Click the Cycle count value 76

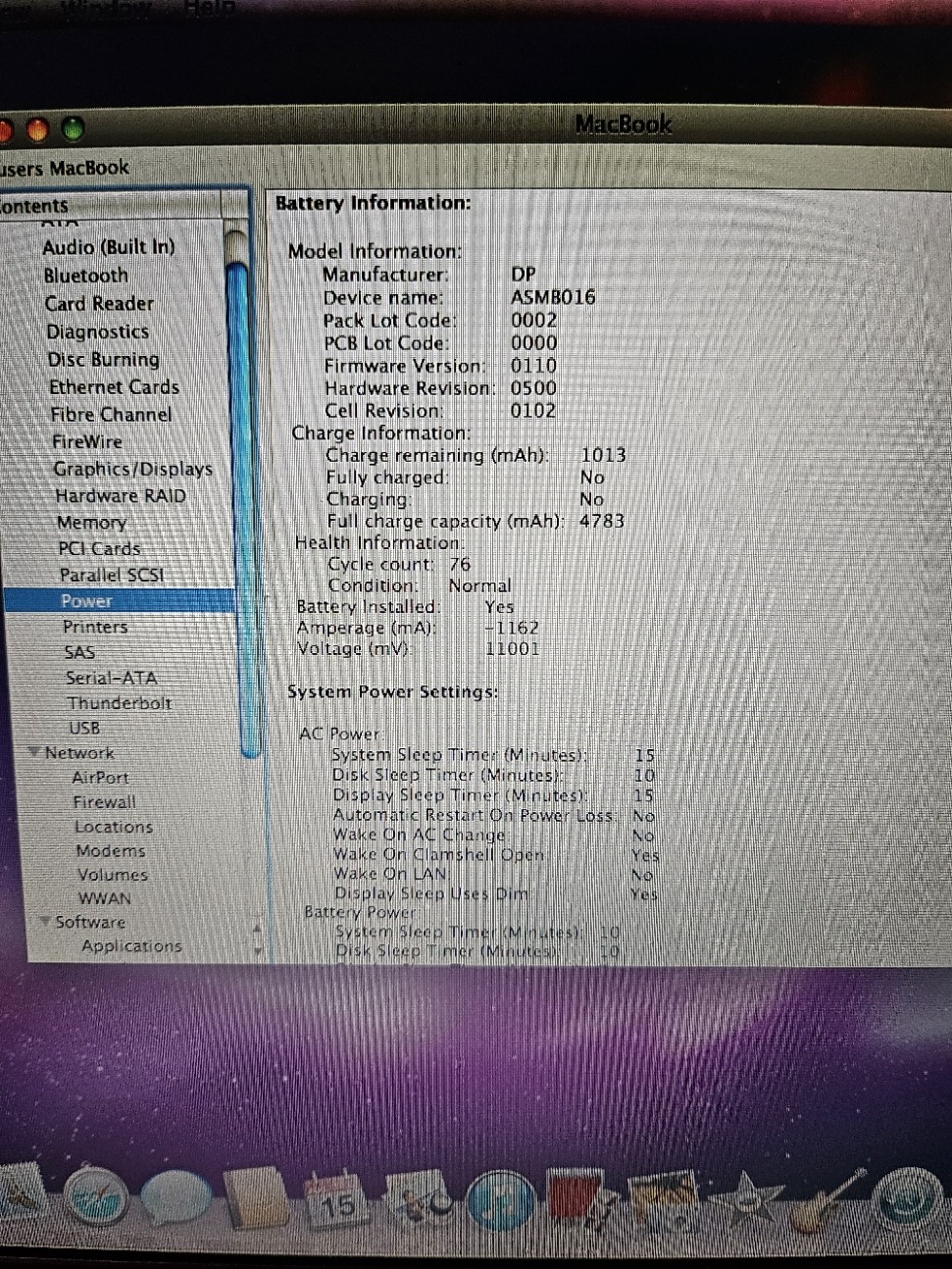coord(460,564)
